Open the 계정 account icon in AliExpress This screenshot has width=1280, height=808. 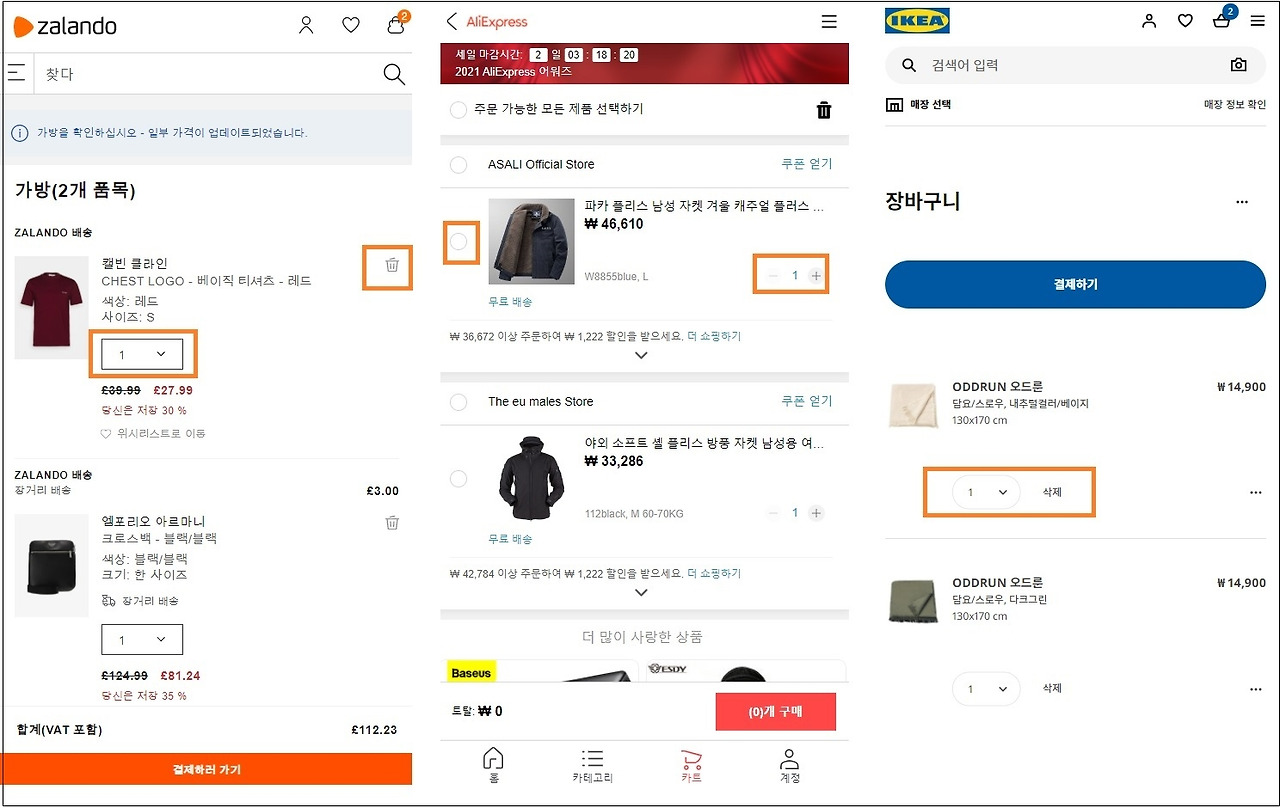click(x=789, y=760)
